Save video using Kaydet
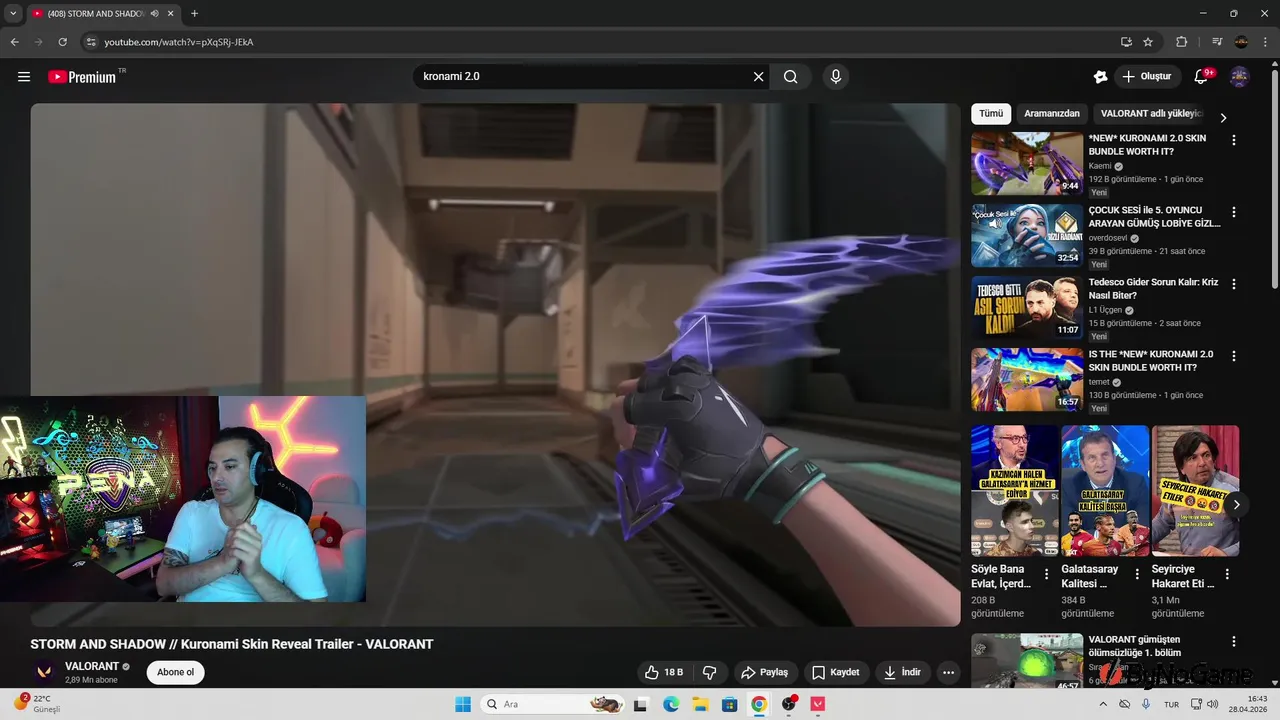This screenshot has height=720, width=1280. click(x=836, y=672)
